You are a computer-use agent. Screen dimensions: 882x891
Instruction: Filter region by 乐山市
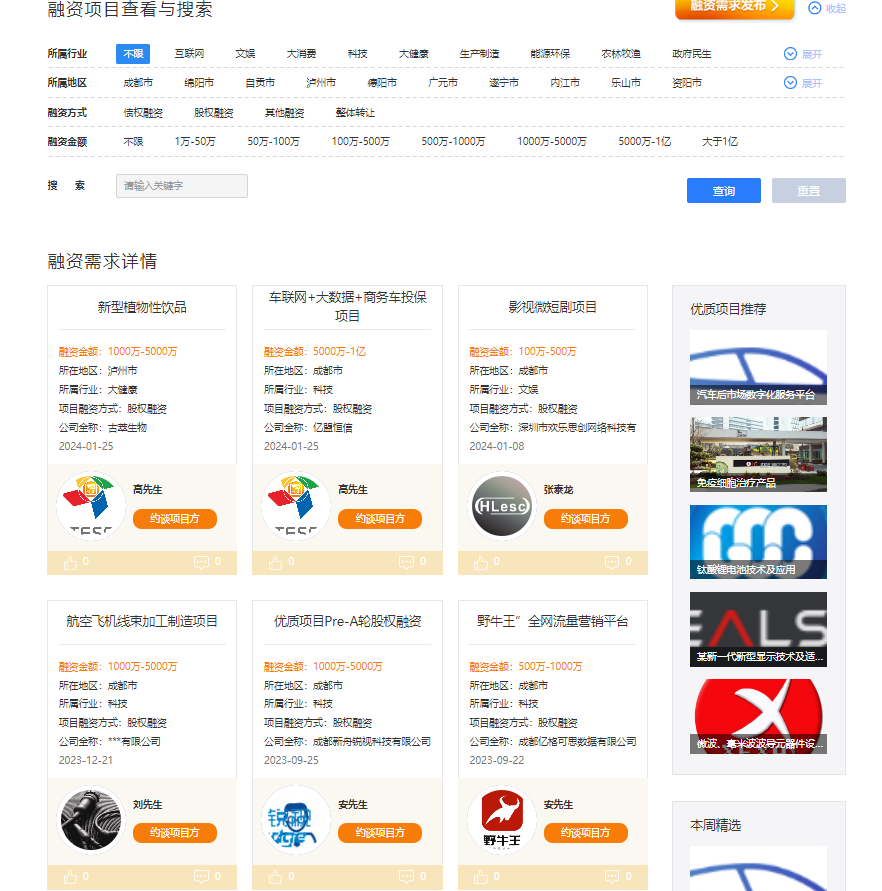(x=626, y=83)
